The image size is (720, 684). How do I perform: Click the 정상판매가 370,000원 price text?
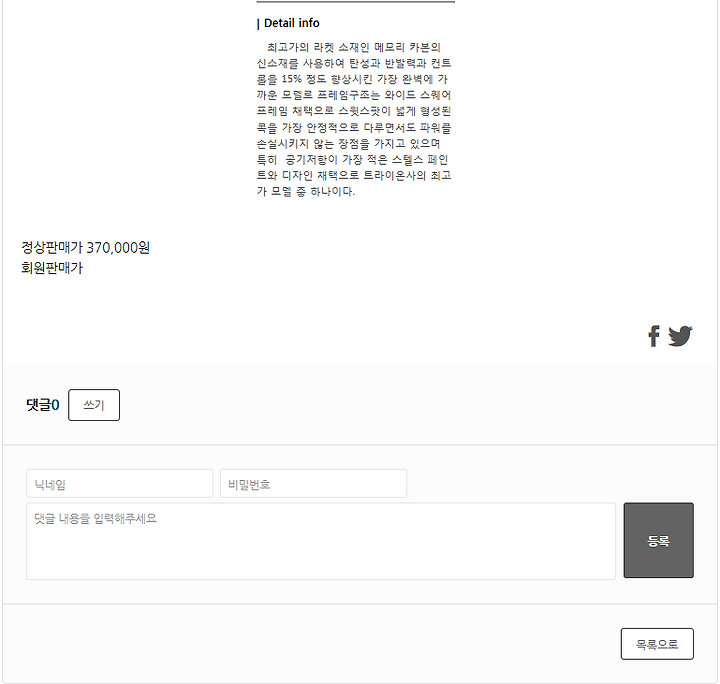click(x=85, y=248)
